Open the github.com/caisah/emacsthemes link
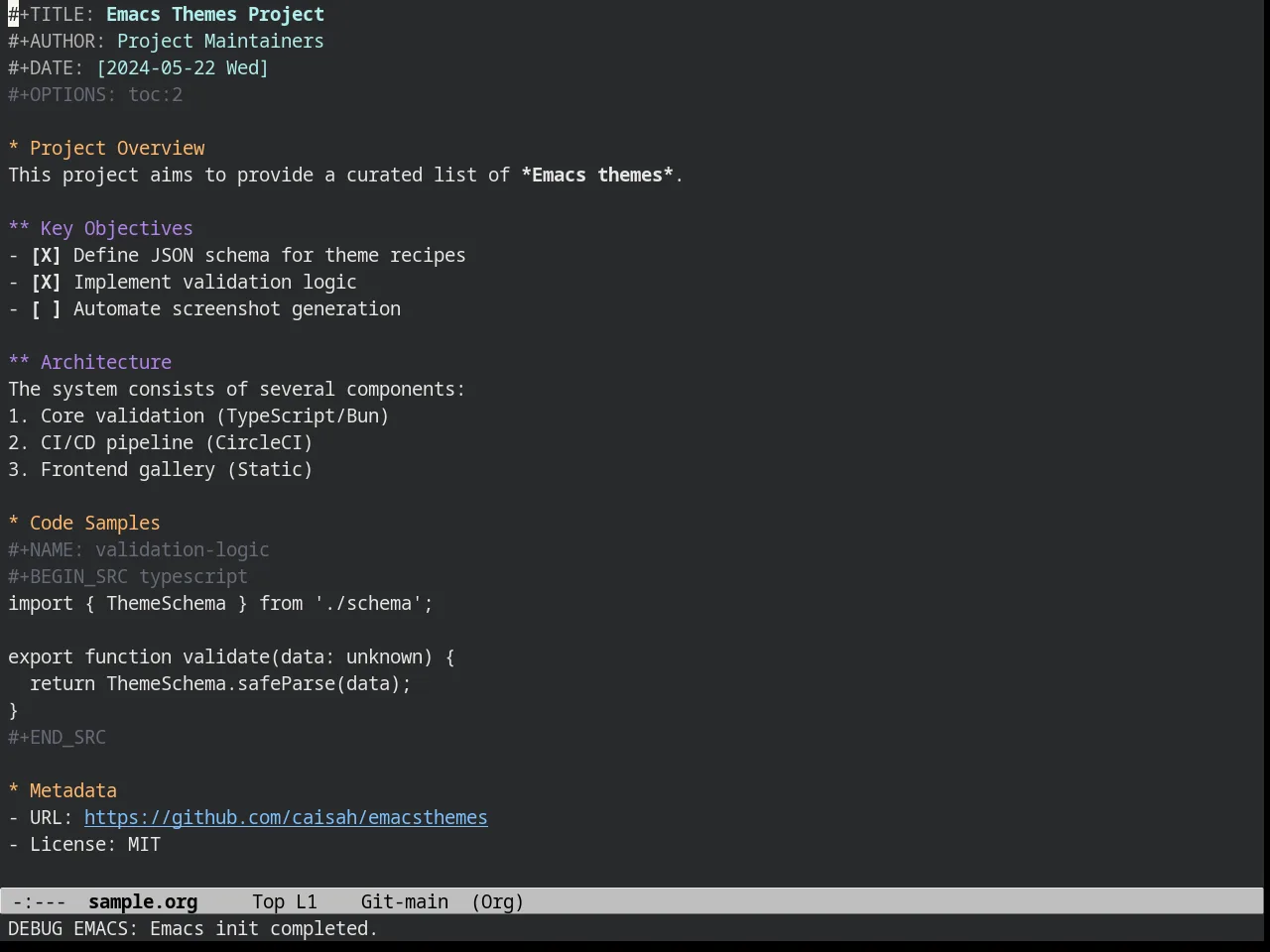 click(286, 817)
